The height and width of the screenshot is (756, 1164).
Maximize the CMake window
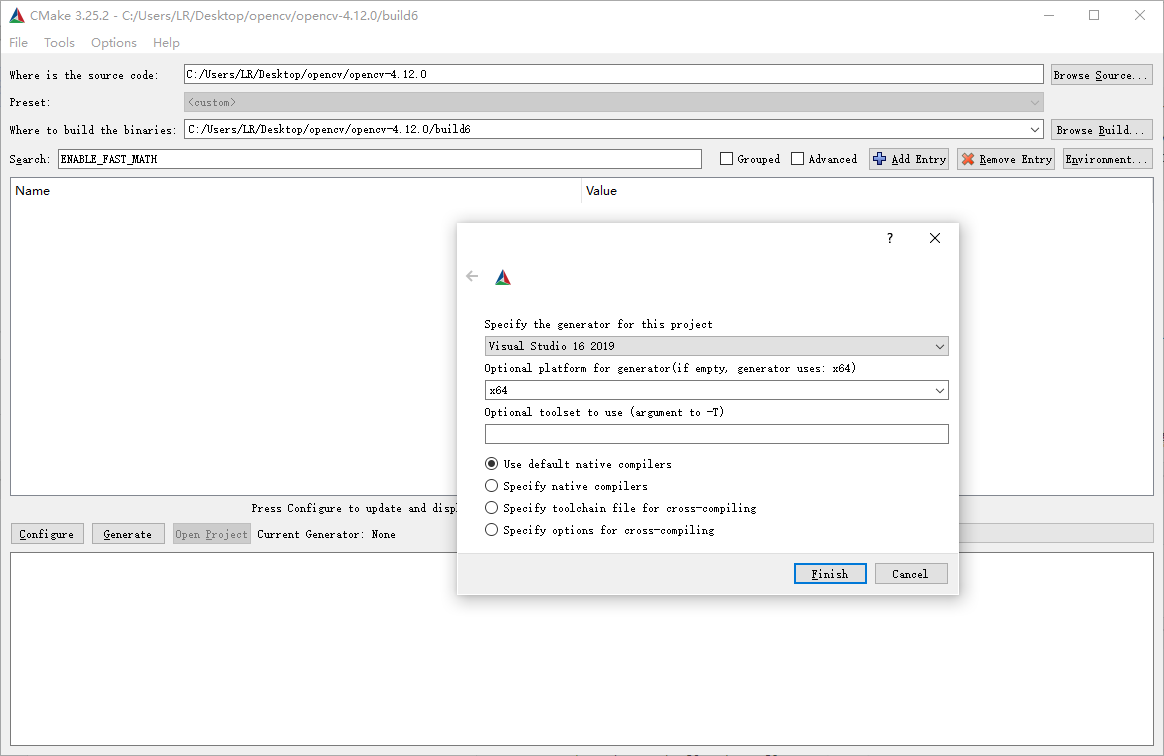[1093, 15]
